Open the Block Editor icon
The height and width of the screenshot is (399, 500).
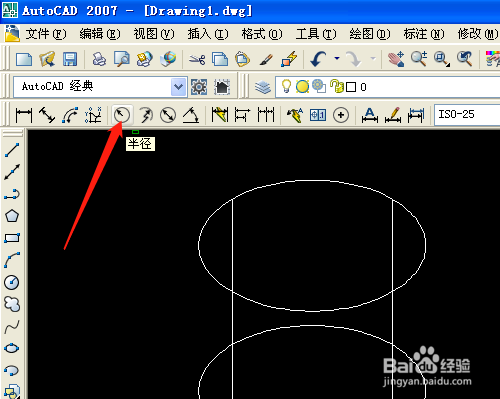click(x=289, y=59)
